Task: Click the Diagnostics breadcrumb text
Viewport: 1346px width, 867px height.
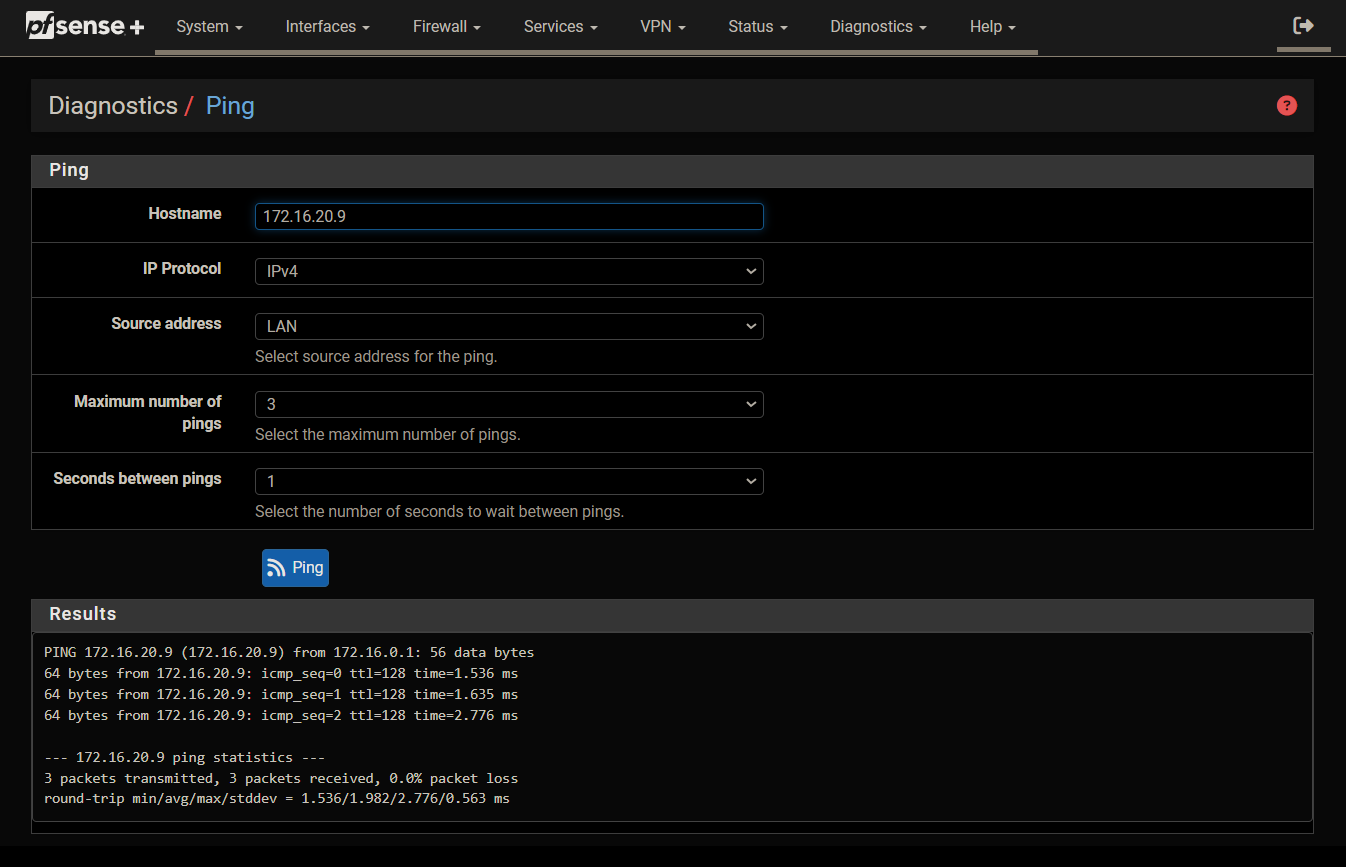Action: click(x=113, y=105)
